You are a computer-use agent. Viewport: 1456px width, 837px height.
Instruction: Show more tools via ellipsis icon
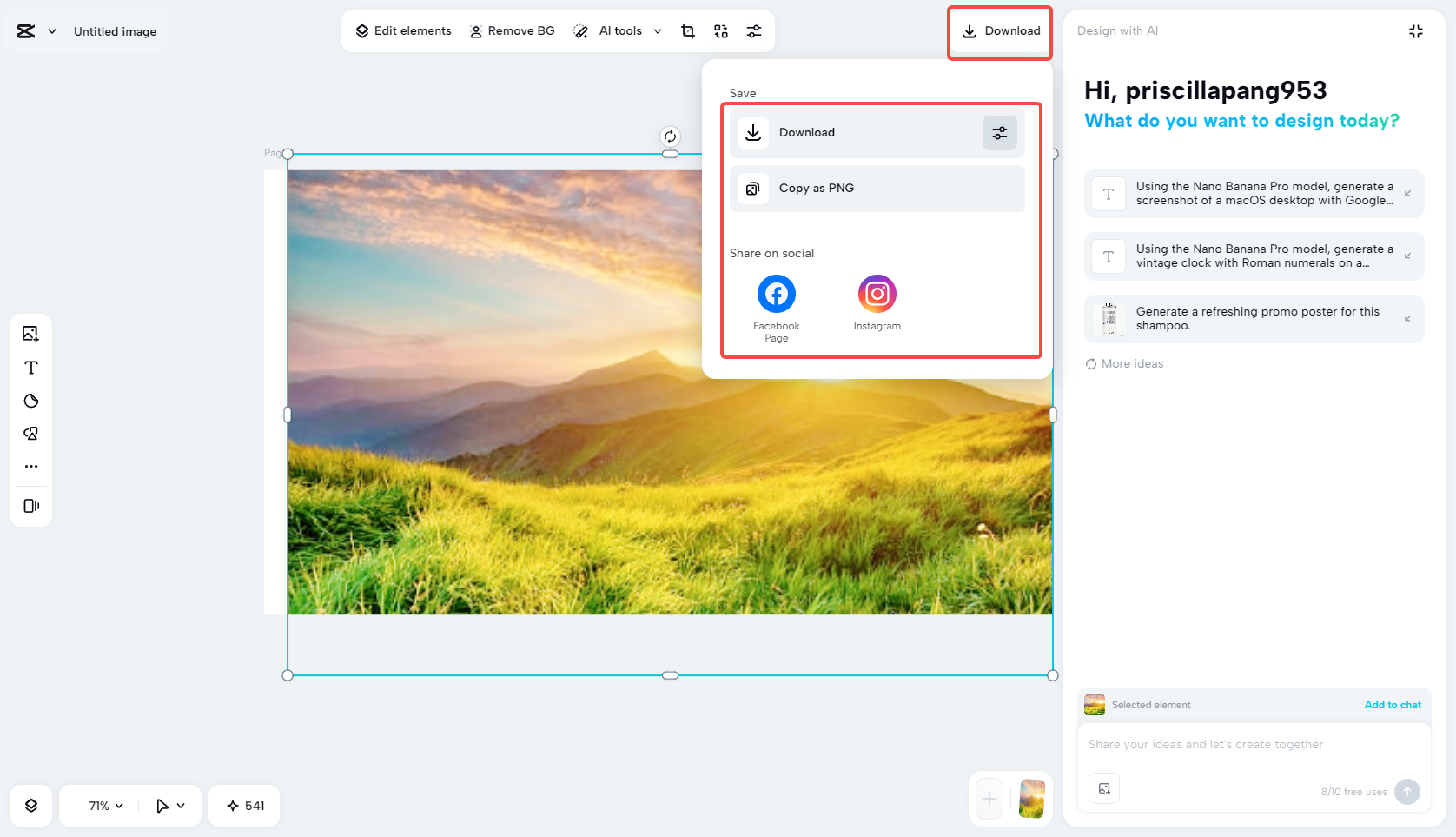(31, 467)
